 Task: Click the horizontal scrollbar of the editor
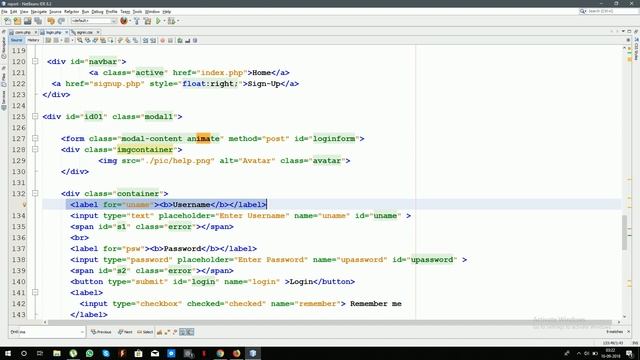pos(331,322)
